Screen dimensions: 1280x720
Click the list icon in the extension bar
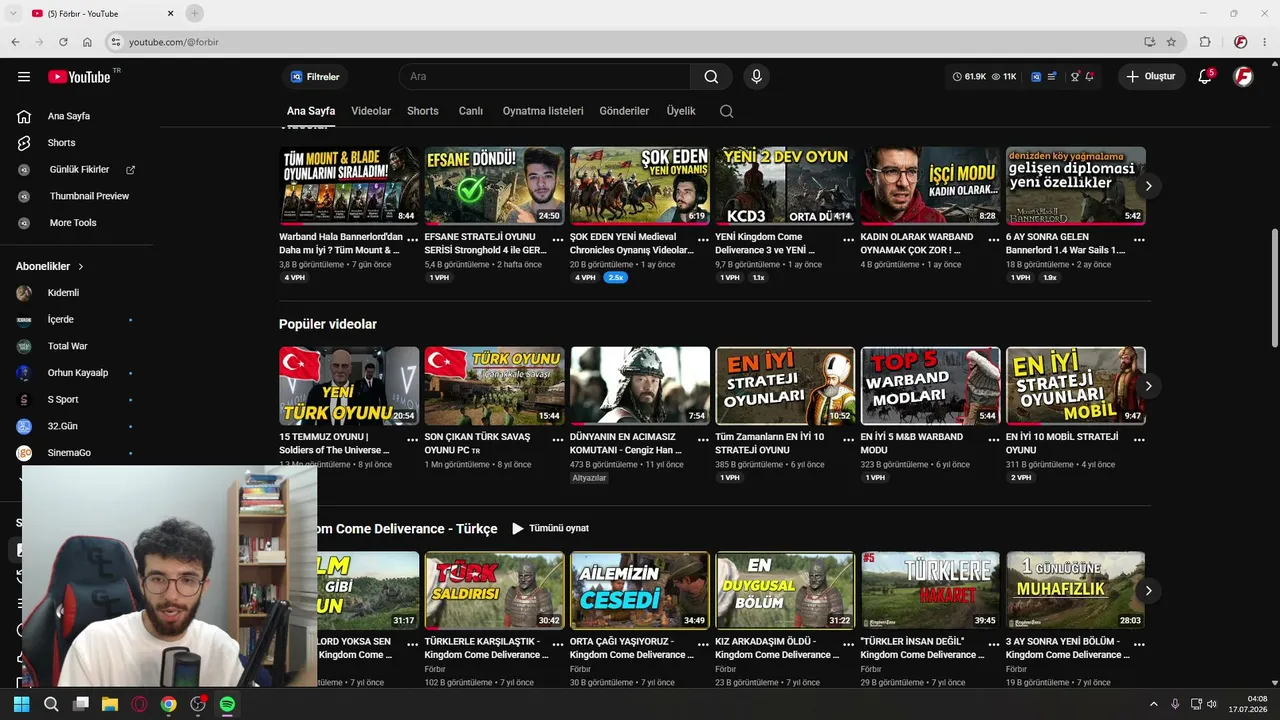pos(1051,77)
